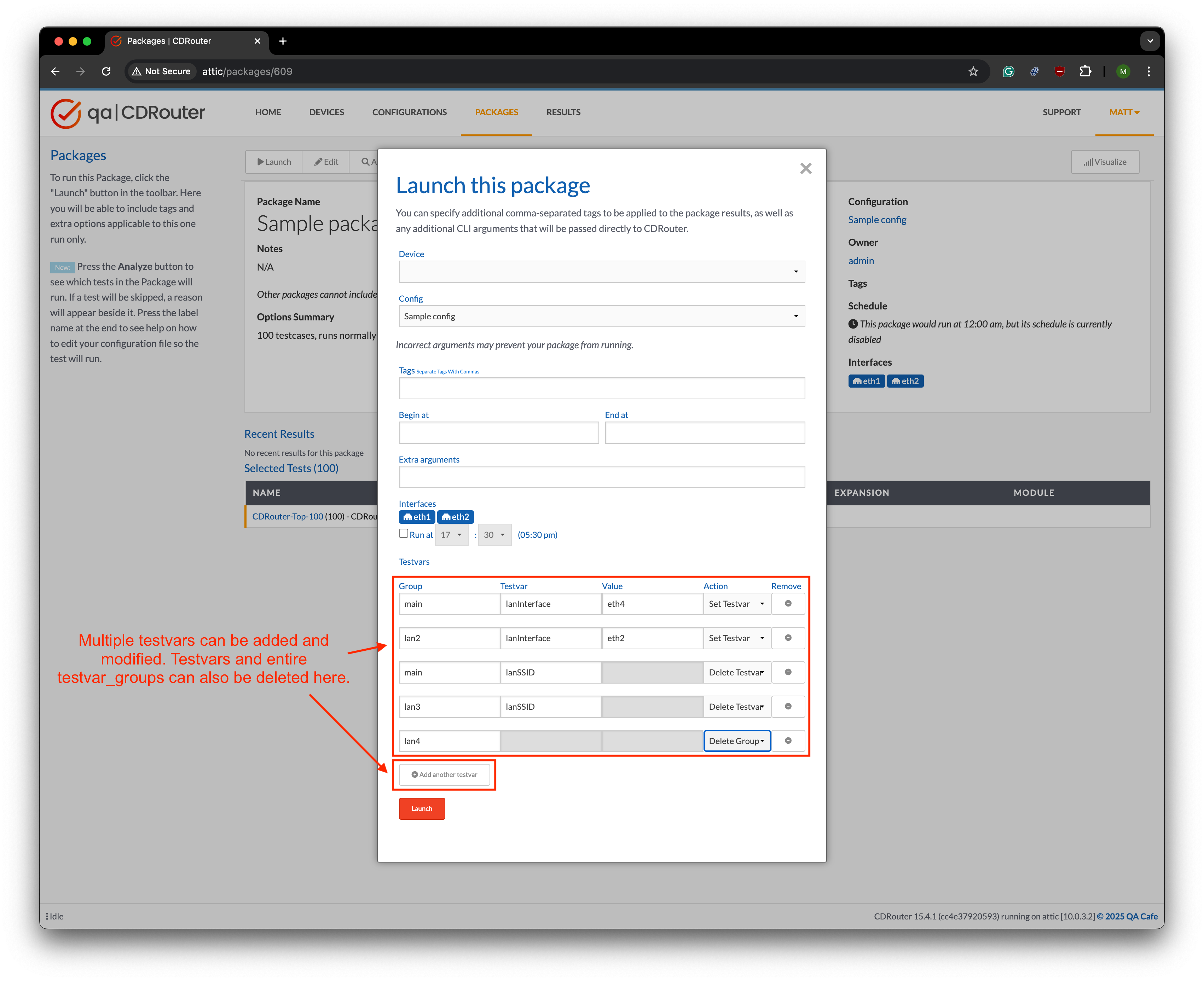Open the Sample config link
The image size is (1204, 981).
click(x=877, y=220)
